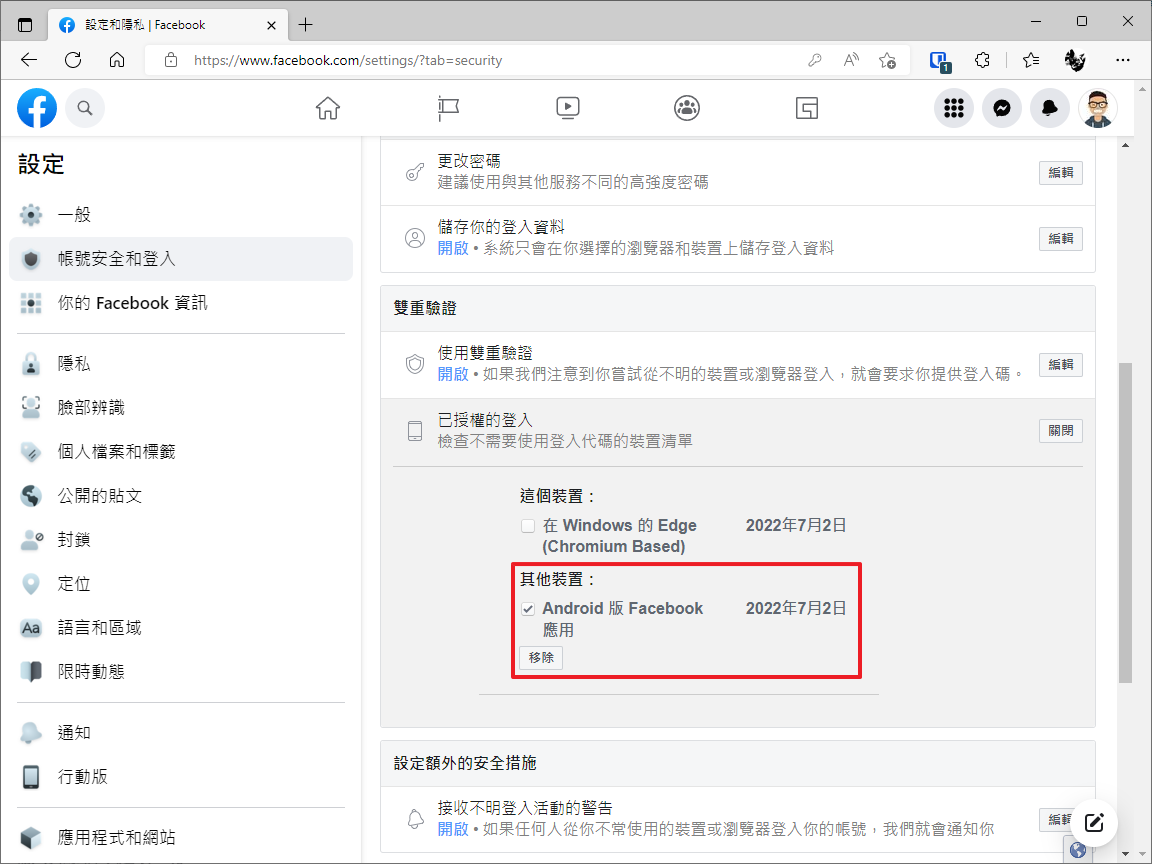
Task: Open the Edge favorites list icon
Action: click(x=1031, y=60)
